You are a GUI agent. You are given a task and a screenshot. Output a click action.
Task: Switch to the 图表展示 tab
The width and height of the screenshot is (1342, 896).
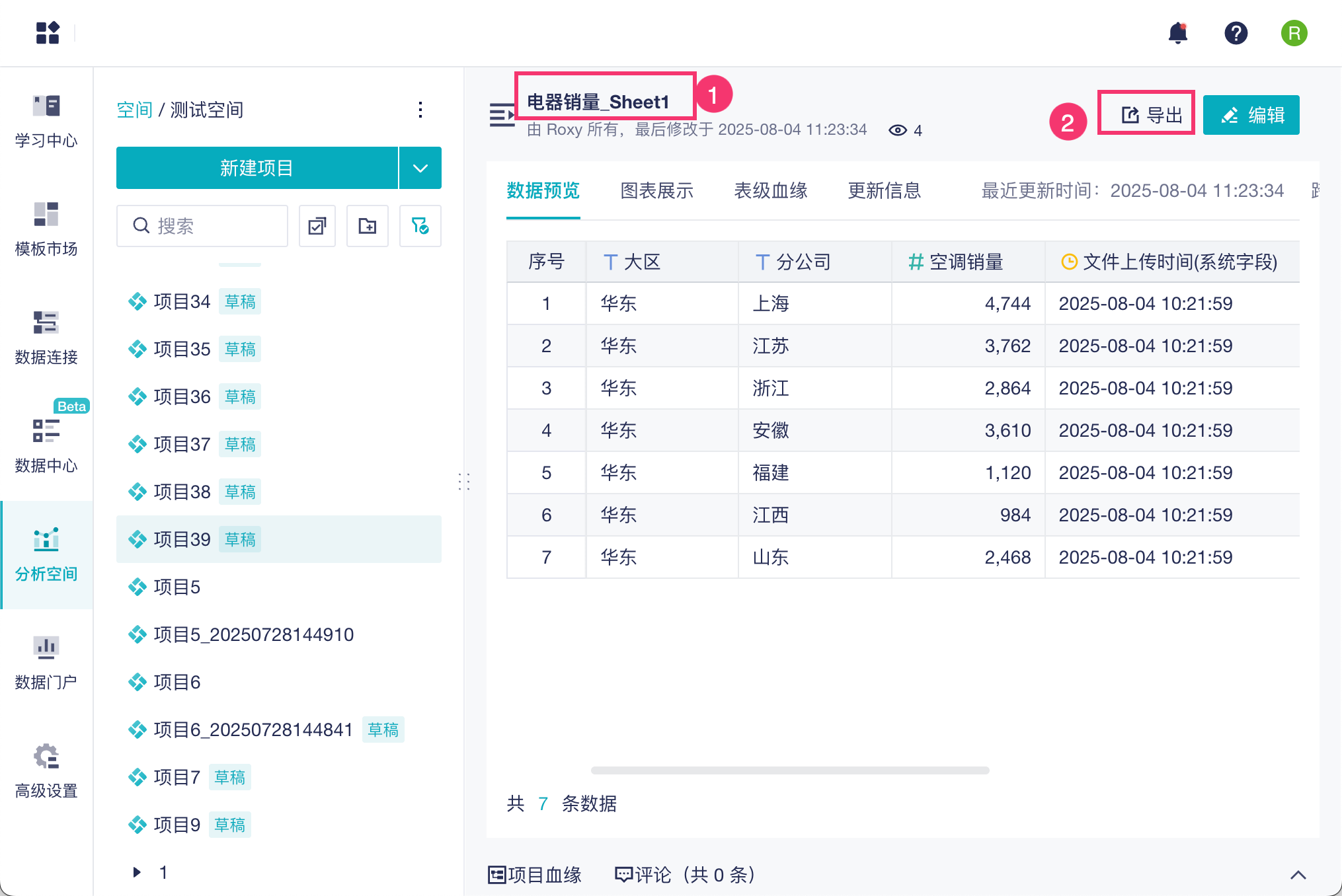coord(656,191)
